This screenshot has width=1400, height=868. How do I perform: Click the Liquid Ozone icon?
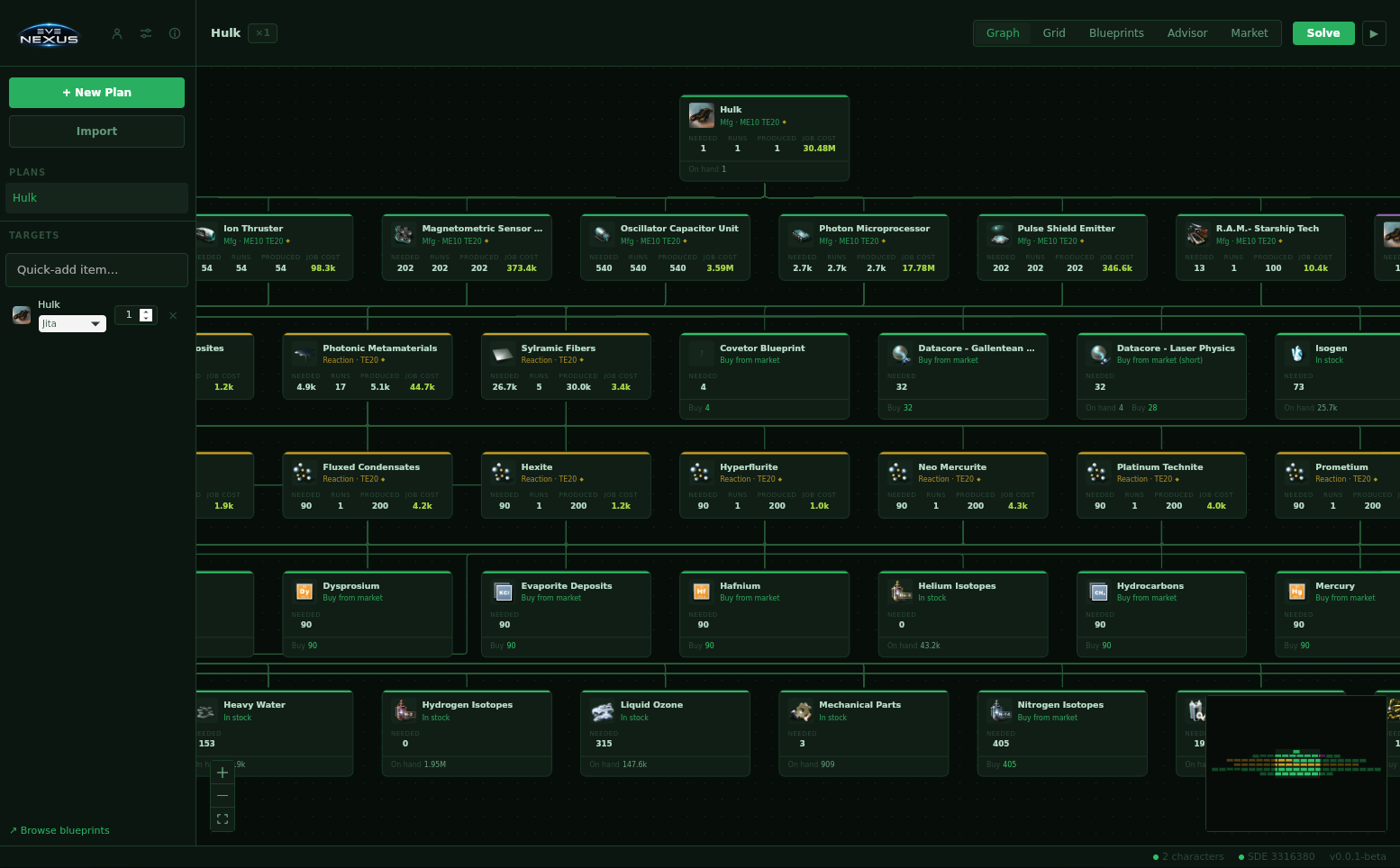click(x=602, y=710)
